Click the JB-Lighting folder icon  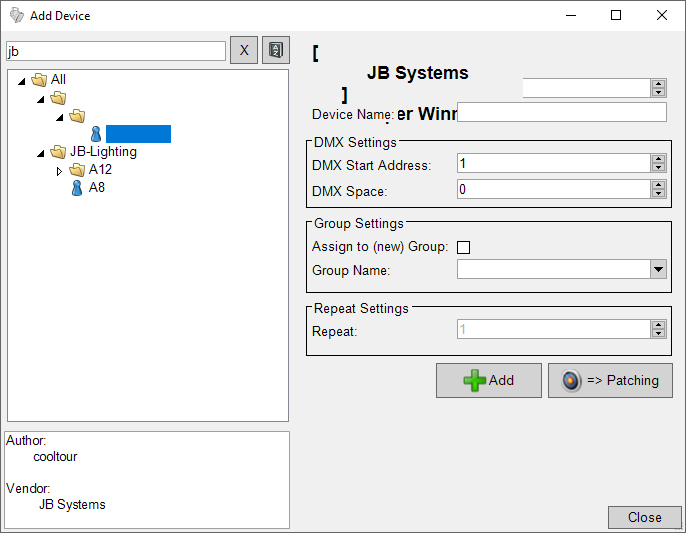pos(58,152)
